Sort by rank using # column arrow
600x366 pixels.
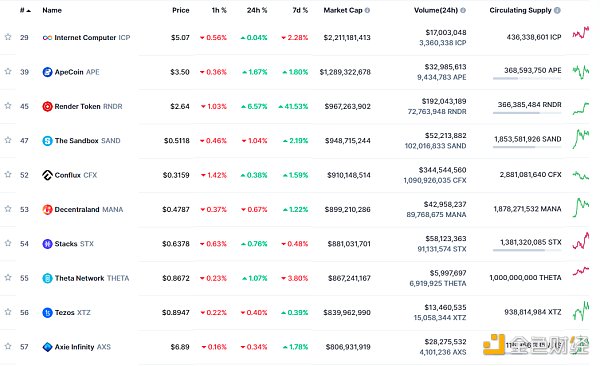tap(25, 10)
